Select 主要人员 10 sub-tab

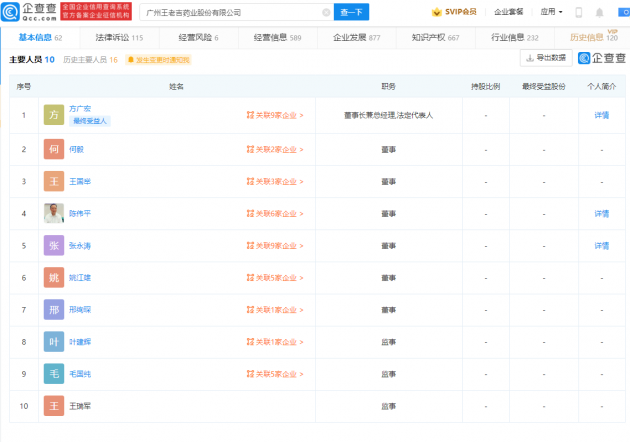[32, 59]
